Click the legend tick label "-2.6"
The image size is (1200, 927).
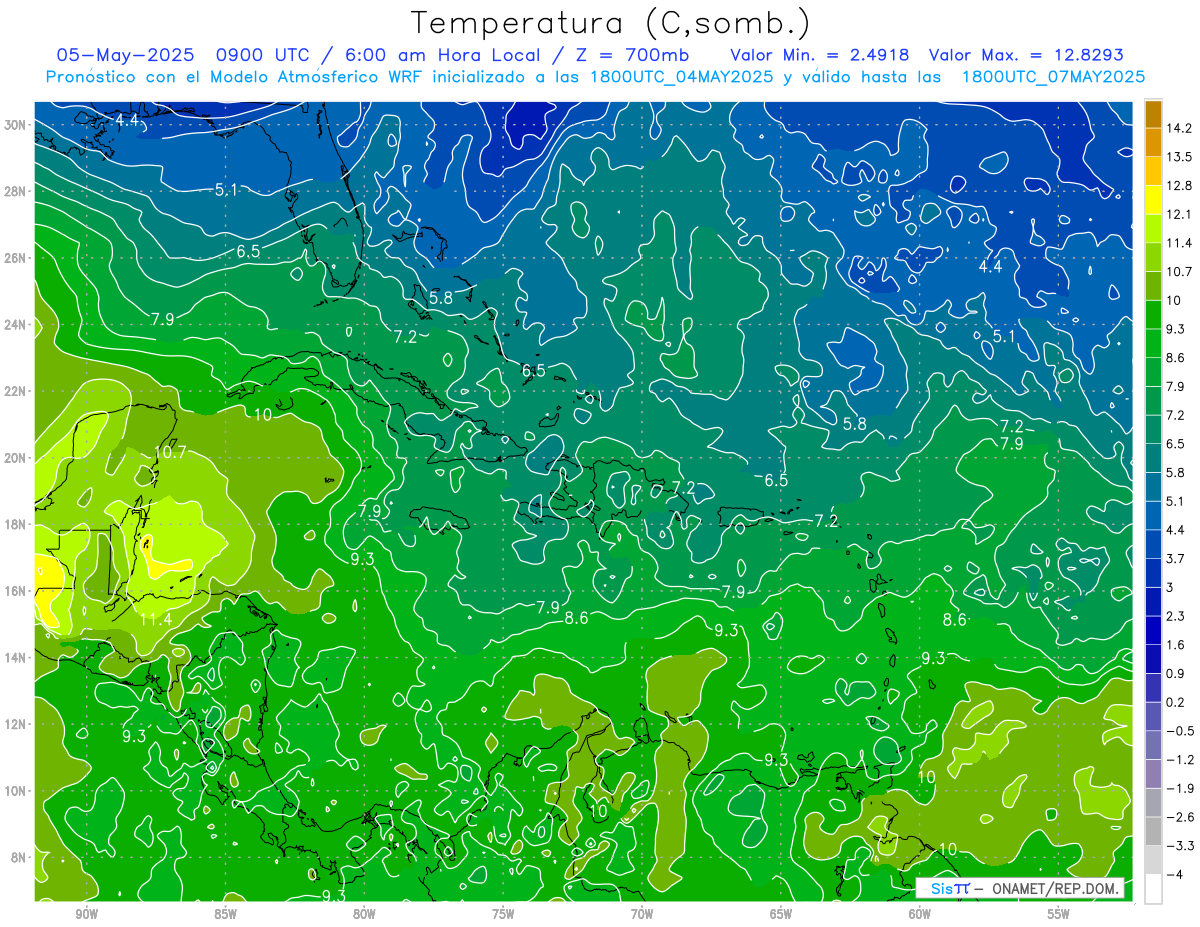(x=1180, y=817)
